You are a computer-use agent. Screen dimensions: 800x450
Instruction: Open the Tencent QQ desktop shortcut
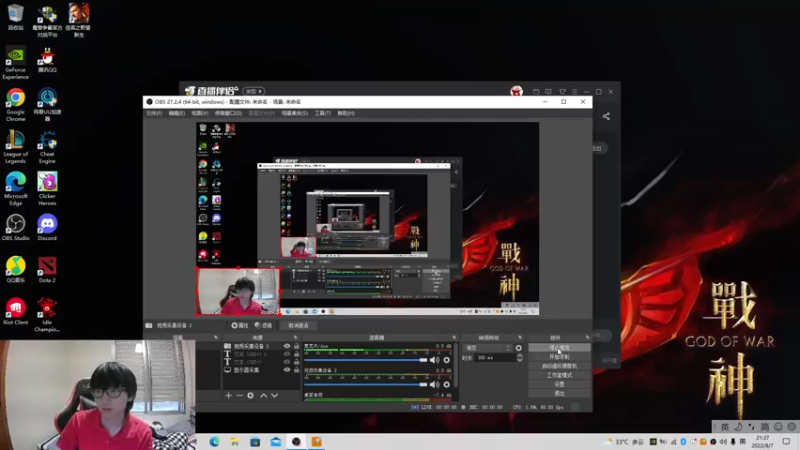(47, 60)
